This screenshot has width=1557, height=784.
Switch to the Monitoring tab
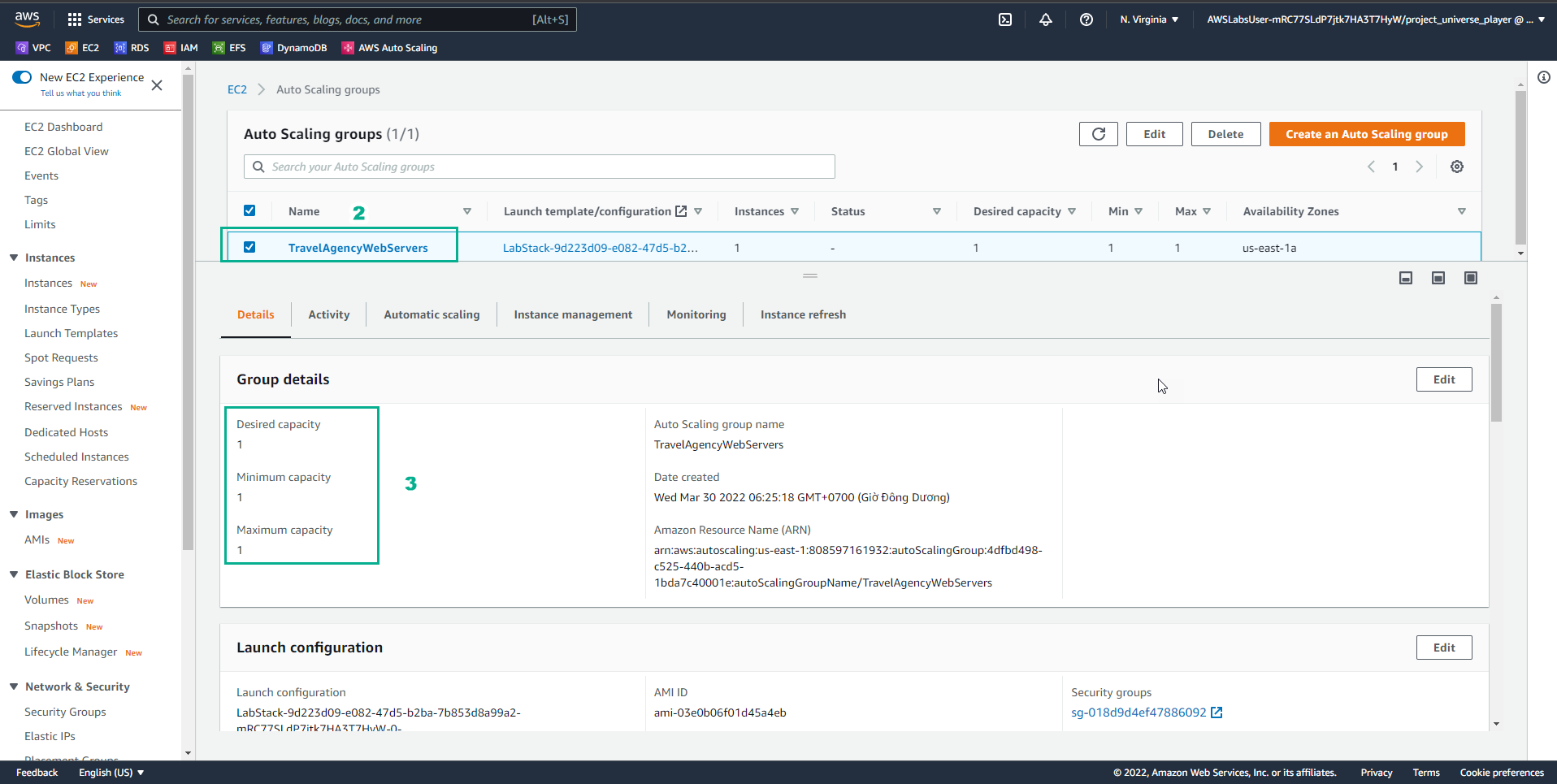[696, 314]
